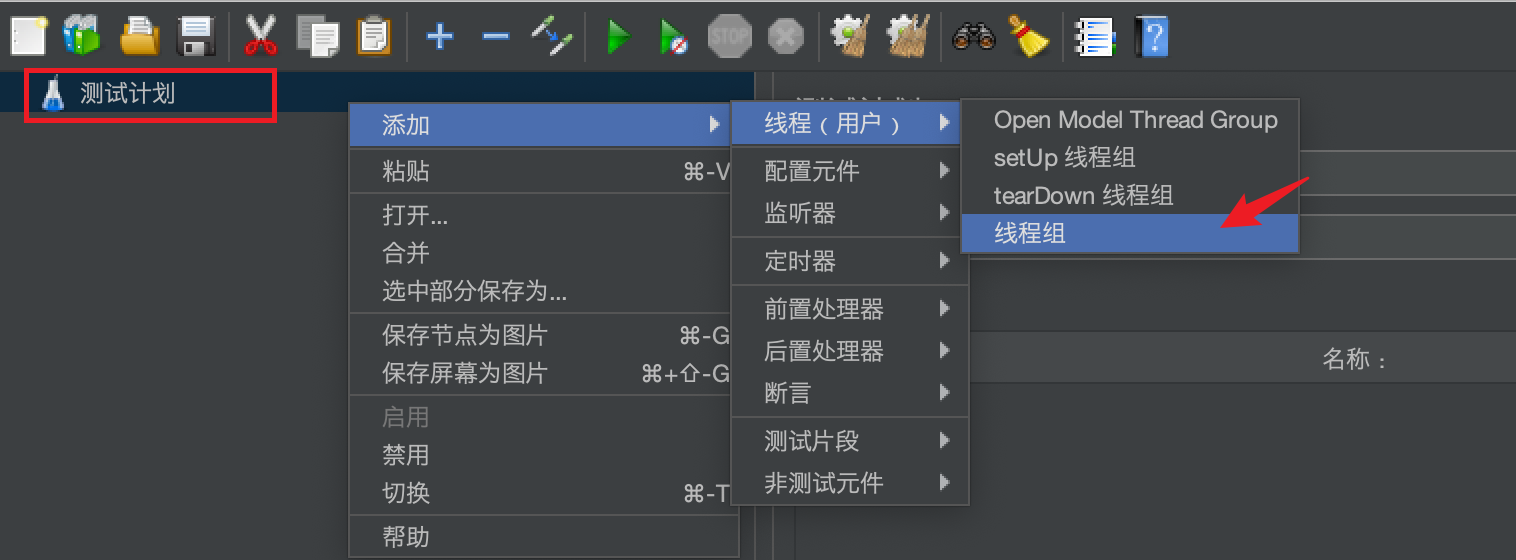
Task: Click the Shutdown round X icon
Action: click(x=786, y=37)
